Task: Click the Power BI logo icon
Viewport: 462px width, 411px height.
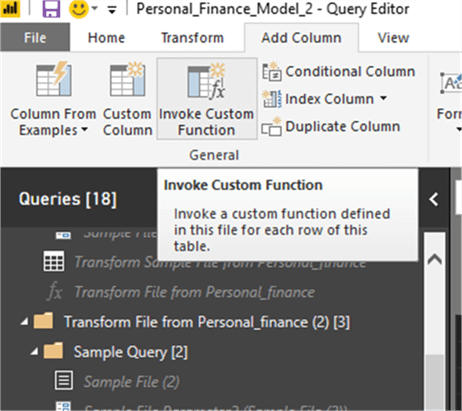Action: tap(10, 8)
